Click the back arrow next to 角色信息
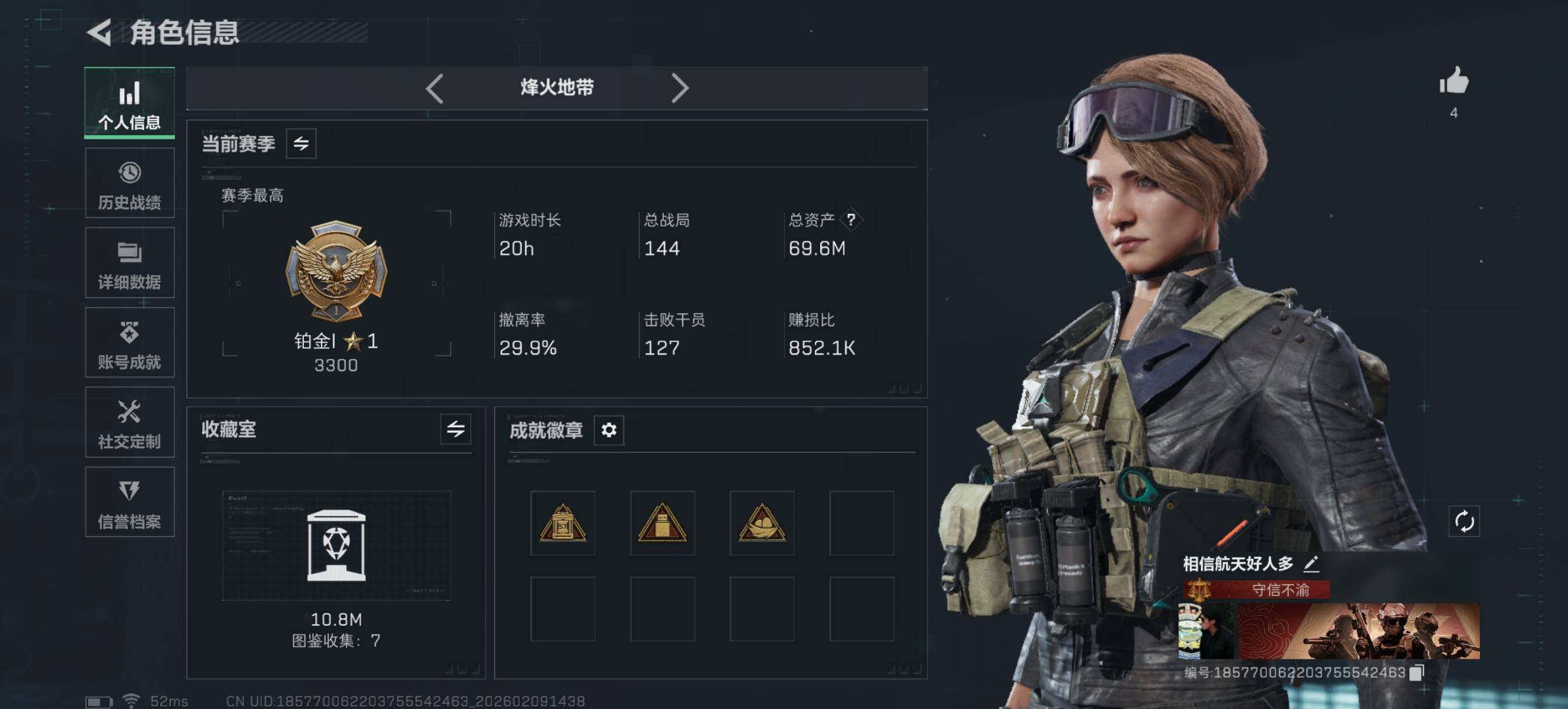The height and width of the screenshot is (709, 1568). [x=99, y=32]
